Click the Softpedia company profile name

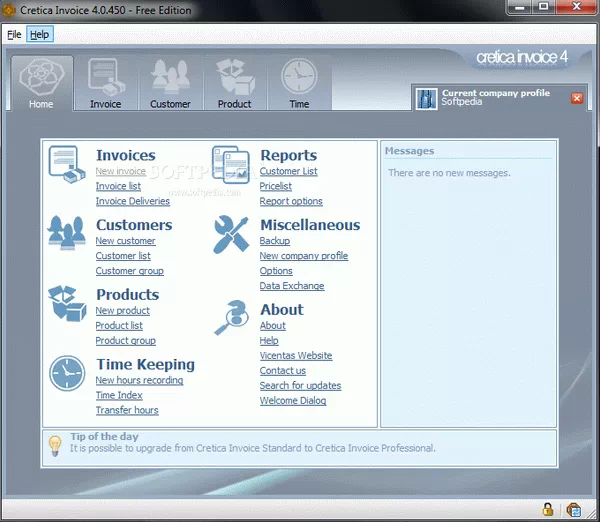click(x=461, y=101)
